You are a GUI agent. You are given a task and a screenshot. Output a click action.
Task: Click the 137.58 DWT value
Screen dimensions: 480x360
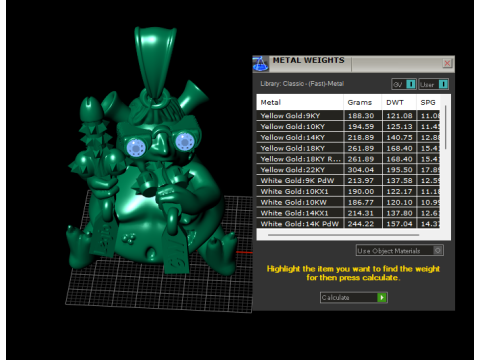pyautogui.click(x=399, y=180)
